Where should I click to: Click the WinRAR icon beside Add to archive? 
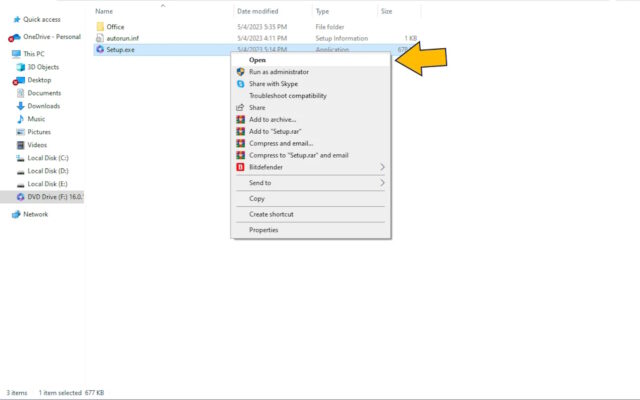pos(240,119)
